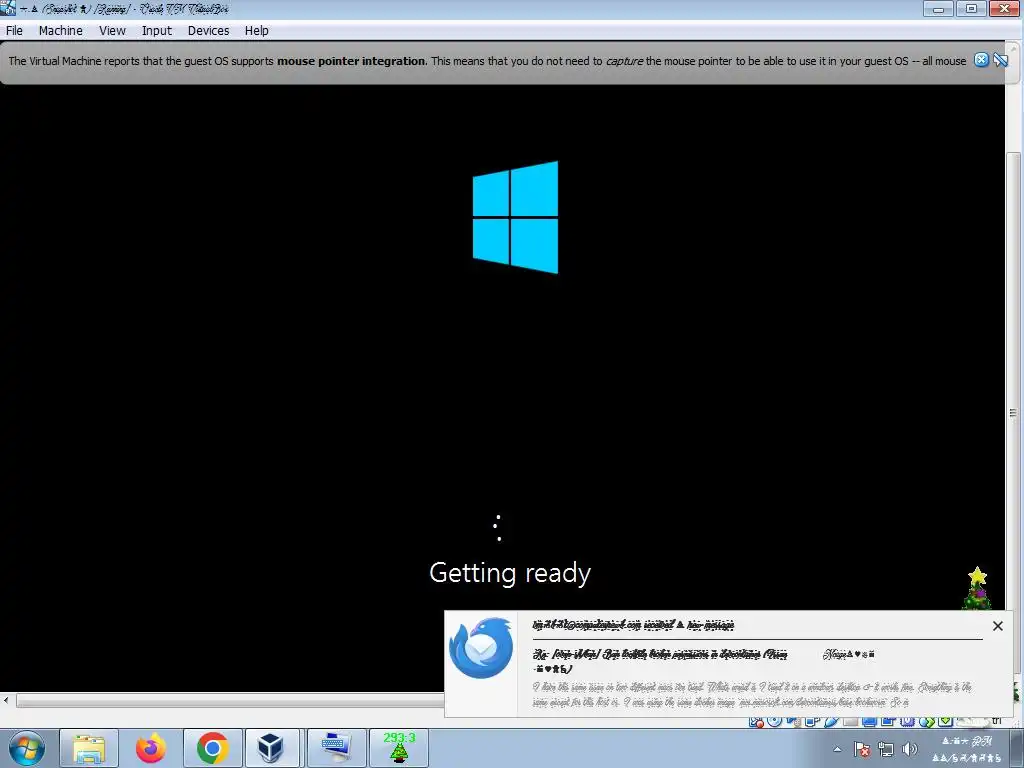Screen dimensions: 1024x768
Task: Click the VirtualBox icon in the title bar
Action: [x=8, y=8]
